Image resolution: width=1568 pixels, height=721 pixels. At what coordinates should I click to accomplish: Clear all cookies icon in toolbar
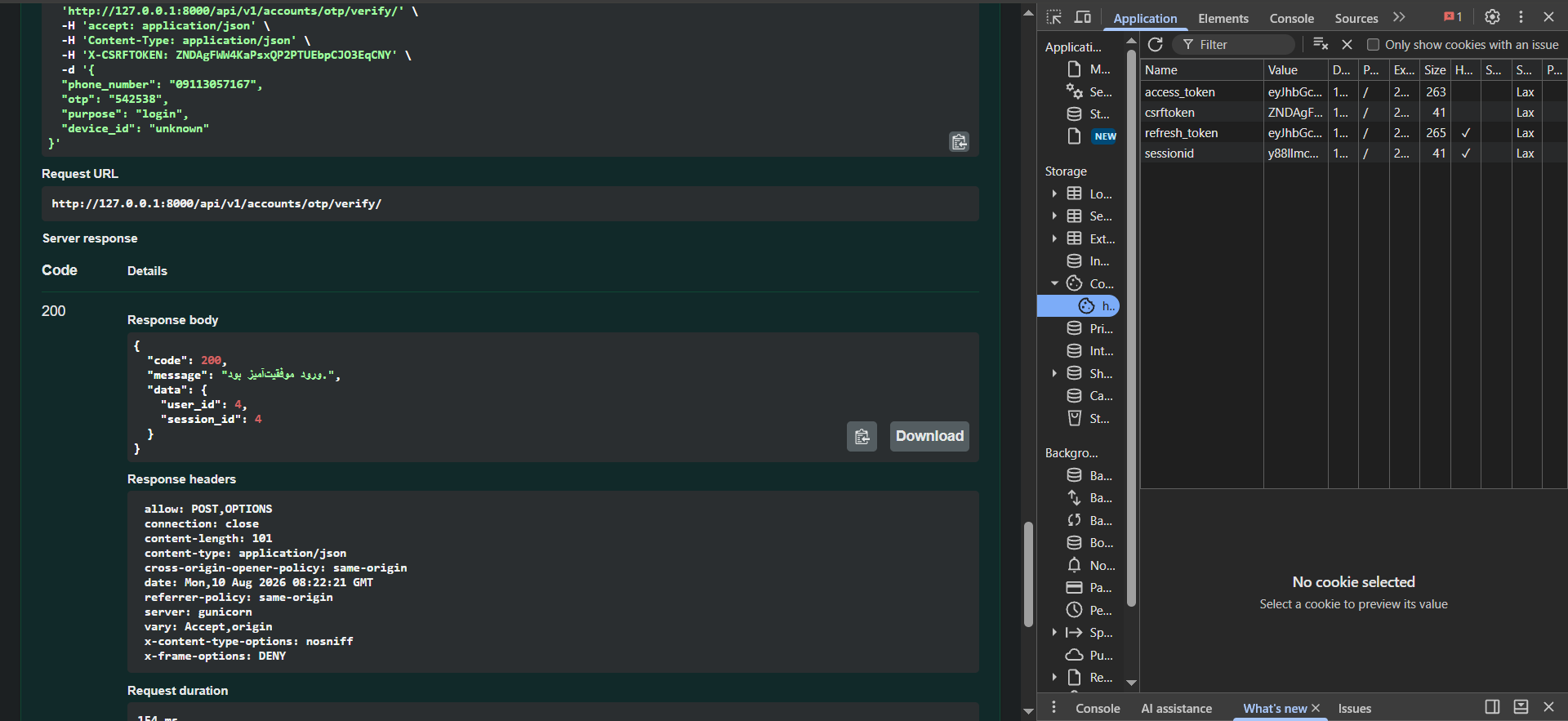pos(1321,44)
